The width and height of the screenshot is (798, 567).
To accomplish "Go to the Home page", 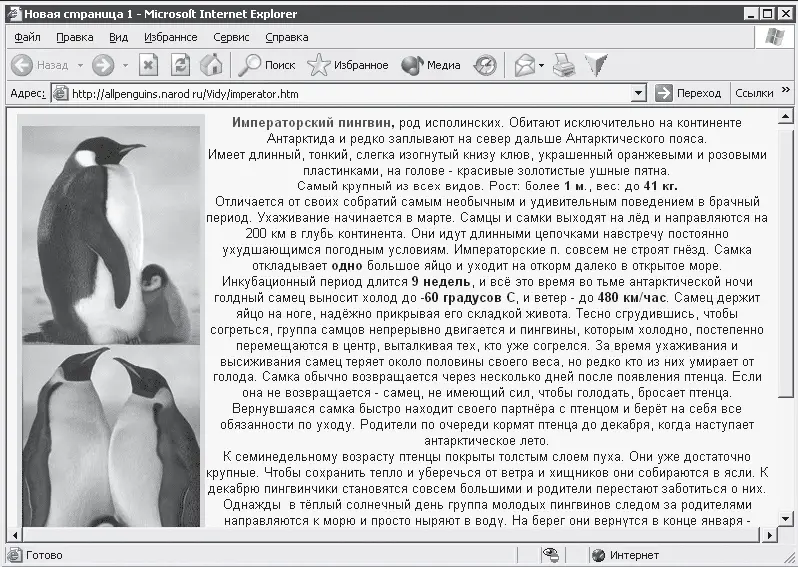I will click(x=210, y=65).
